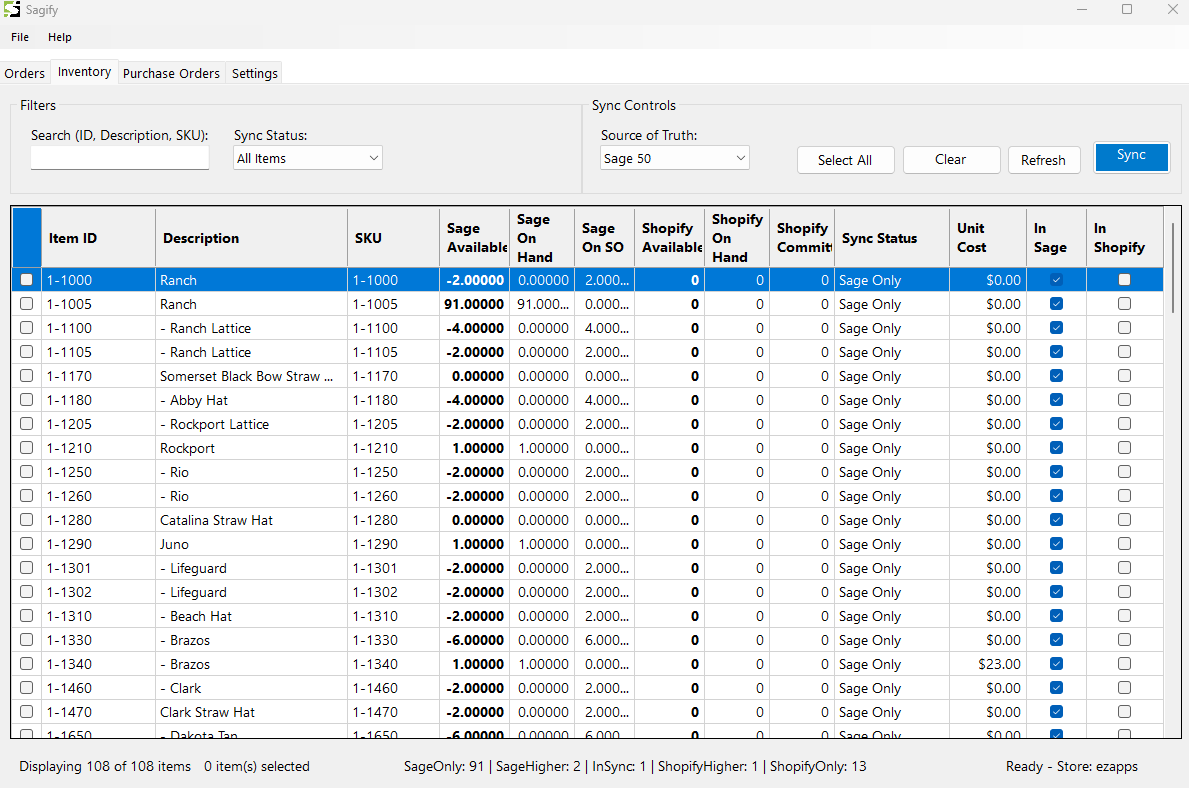Click the Select All button
Image resolution: width=1189 pixels, height=788 pixels.
845,160
